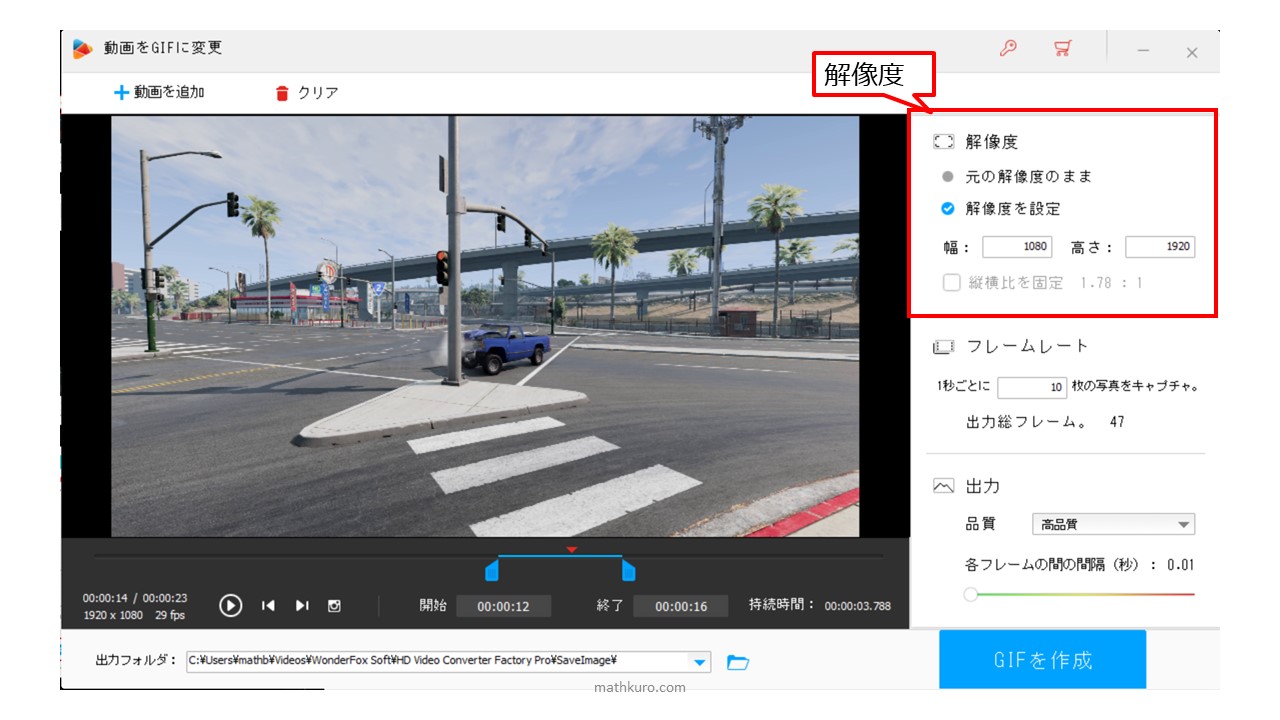Click the frame interval slider handle
Image resolution: width=1280 pixels, height=720 pixels.
(x=971, y=594)
